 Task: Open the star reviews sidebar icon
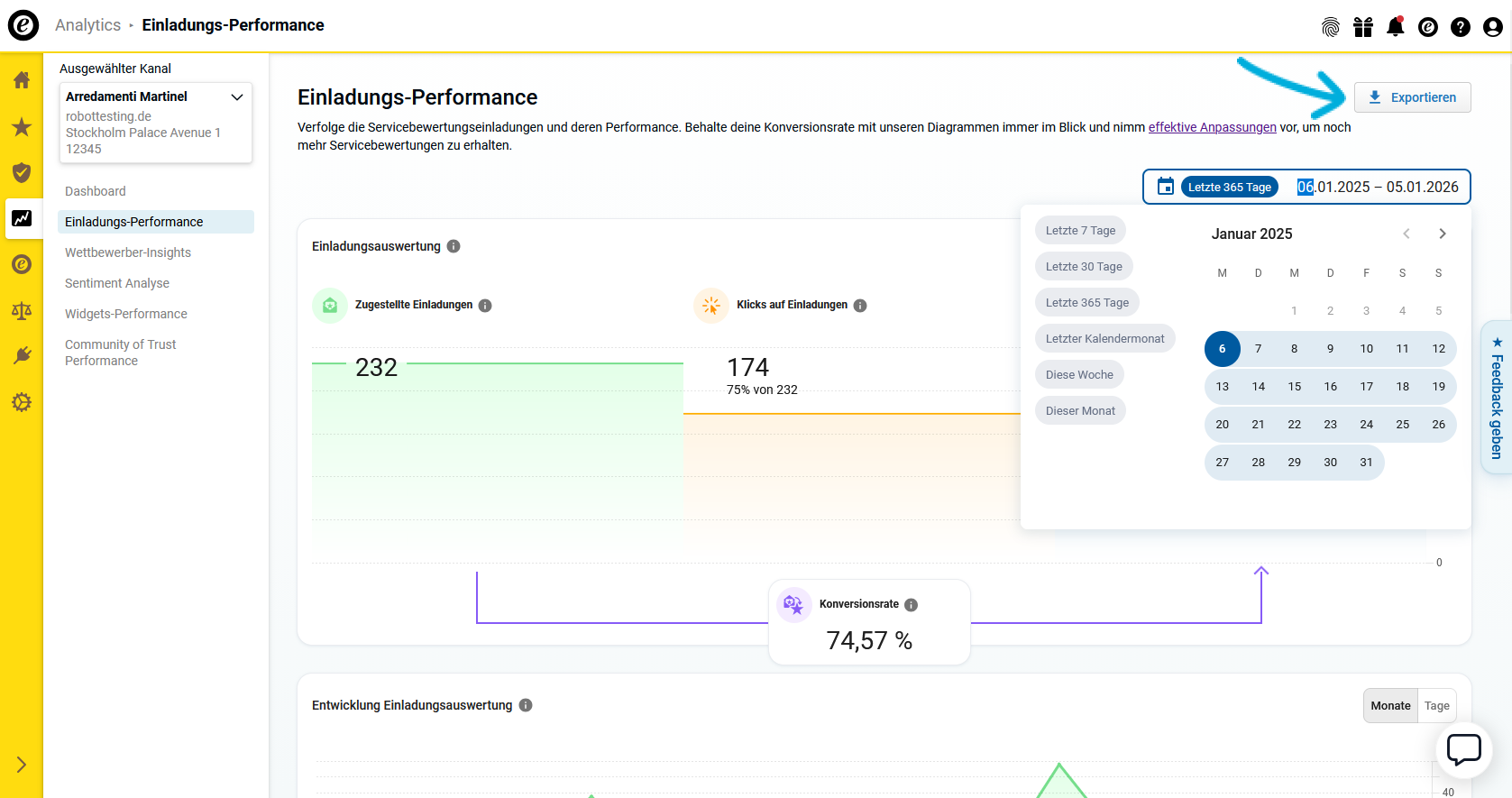coord(22,127)
